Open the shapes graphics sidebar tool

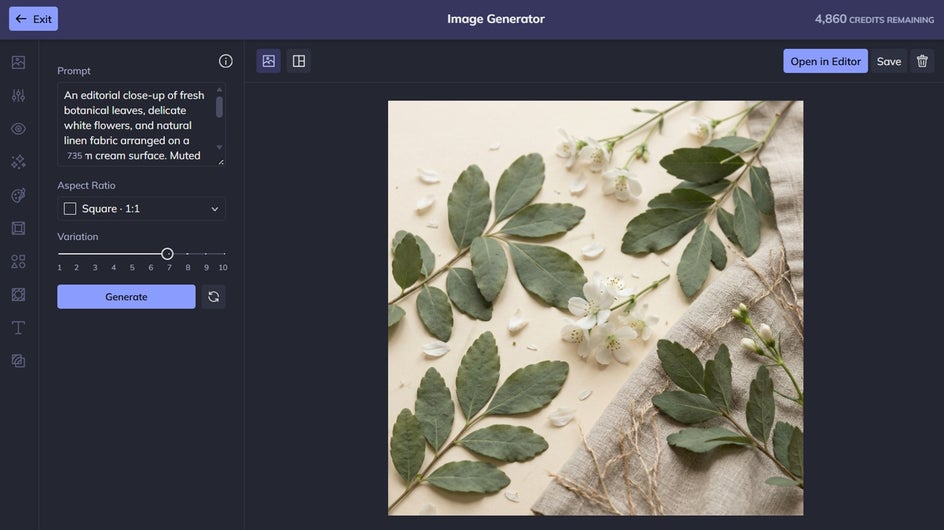point(18,261)
